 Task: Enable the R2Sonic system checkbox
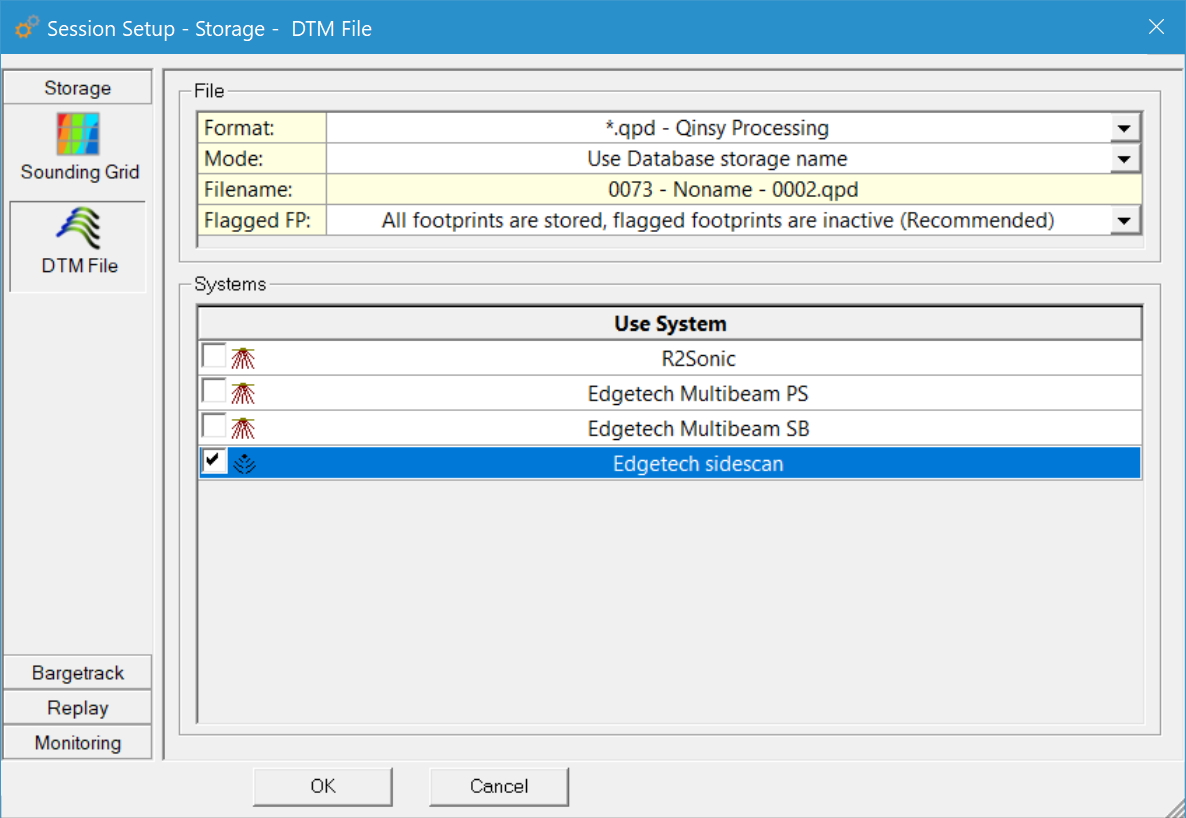[214, 356]
